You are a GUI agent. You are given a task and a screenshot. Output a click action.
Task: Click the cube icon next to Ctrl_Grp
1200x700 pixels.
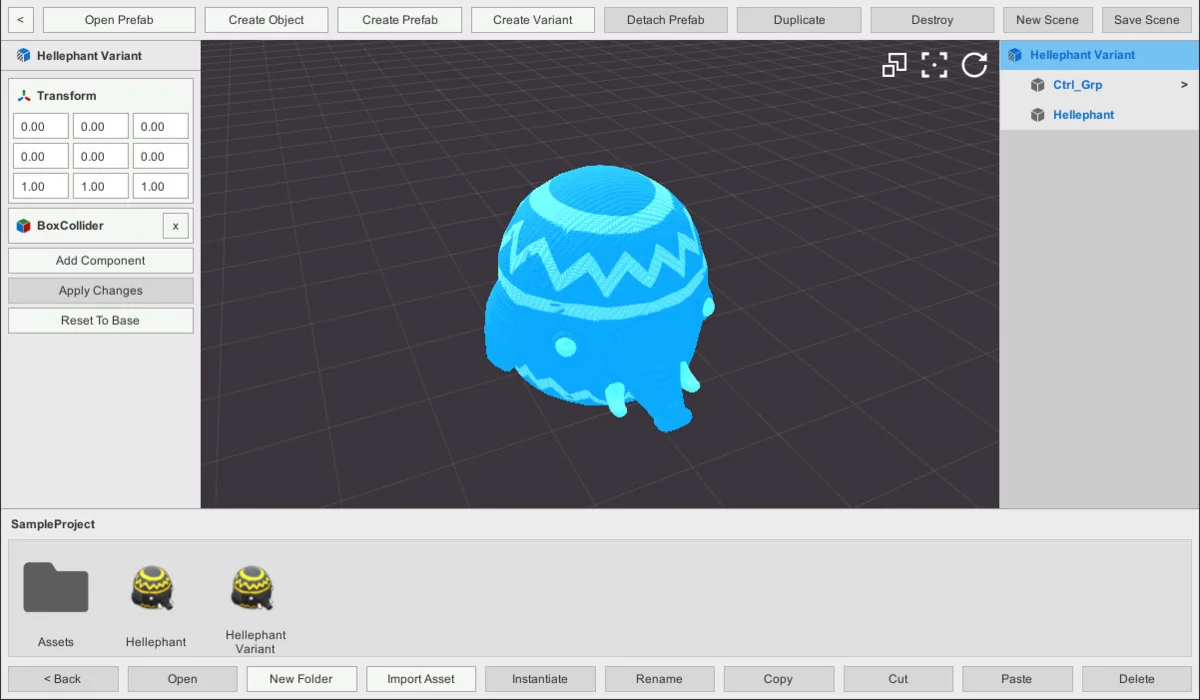click(1038, 85)
